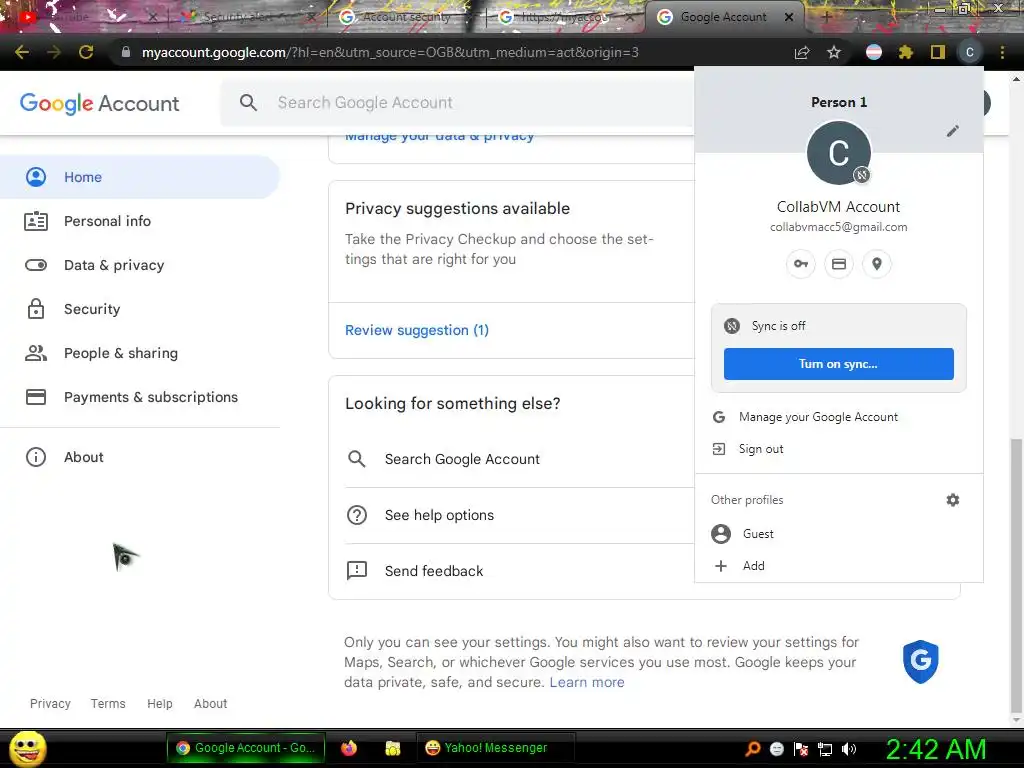Open Yahoo! Messenger from the taskbar
The image size is (1024, 768).
click(496, 748)
